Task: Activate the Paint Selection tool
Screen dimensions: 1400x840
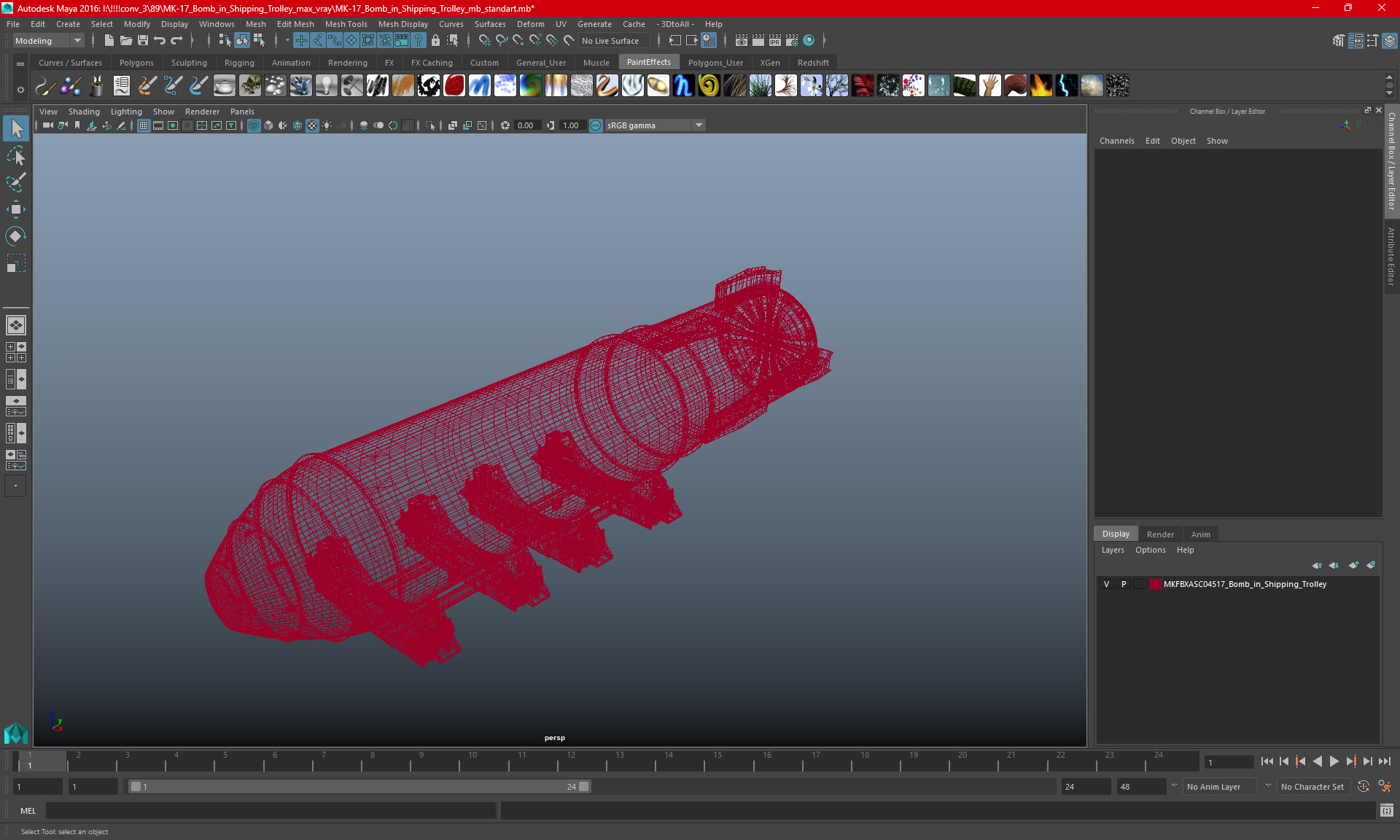Action: pos(15,182)
